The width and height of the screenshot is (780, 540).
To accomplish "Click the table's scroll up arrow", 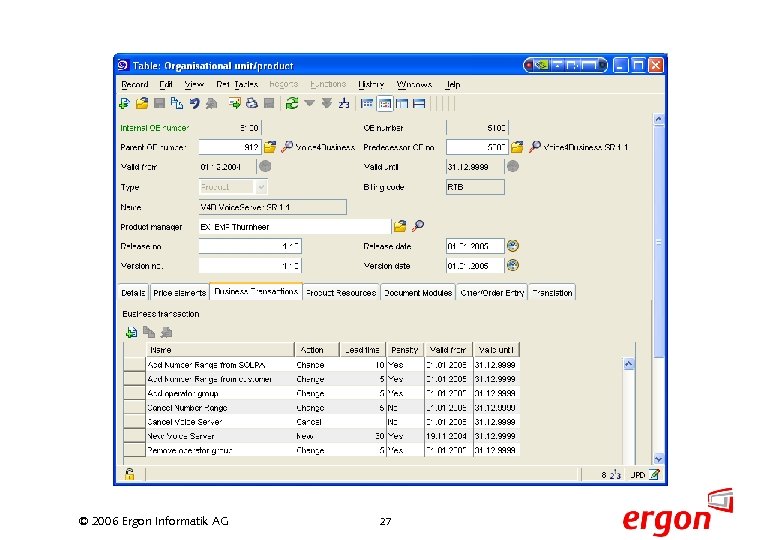I will [x=628, y=364].
